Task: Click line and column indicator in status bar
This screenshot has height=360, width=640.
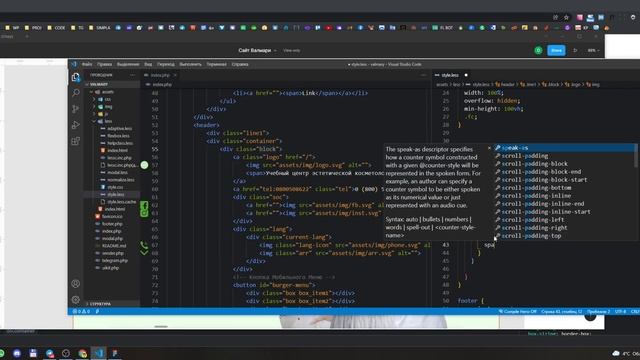Action: 562,311
